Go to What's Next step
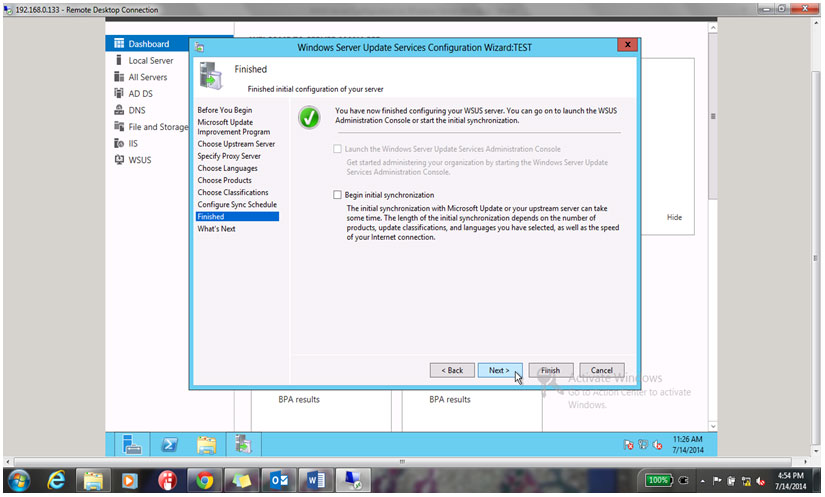825x497 pixels. pyautogui.click(x=216, y=229)
